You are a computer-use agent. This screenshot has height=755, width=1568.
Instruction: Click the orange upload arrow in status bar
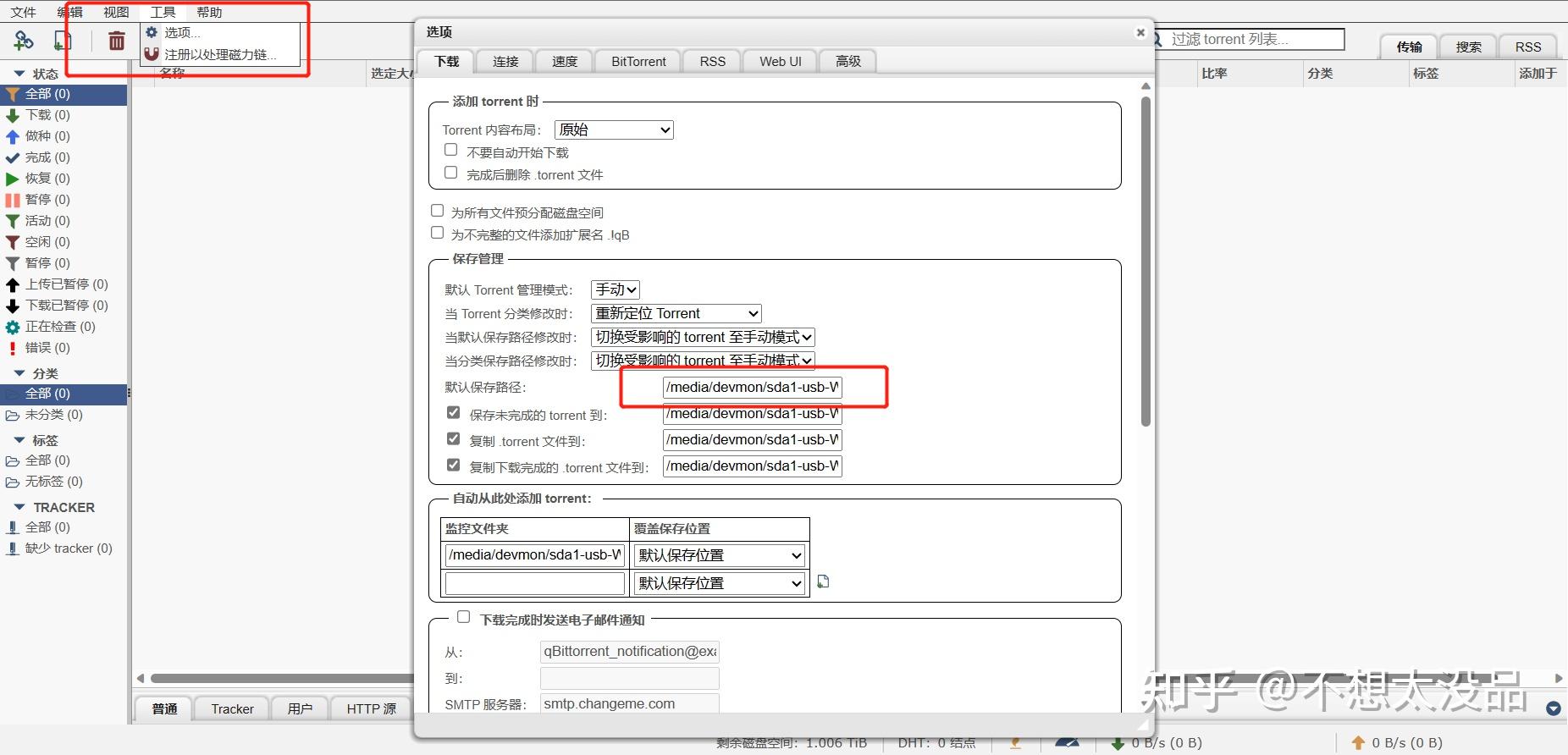(x=1358, y=742)
